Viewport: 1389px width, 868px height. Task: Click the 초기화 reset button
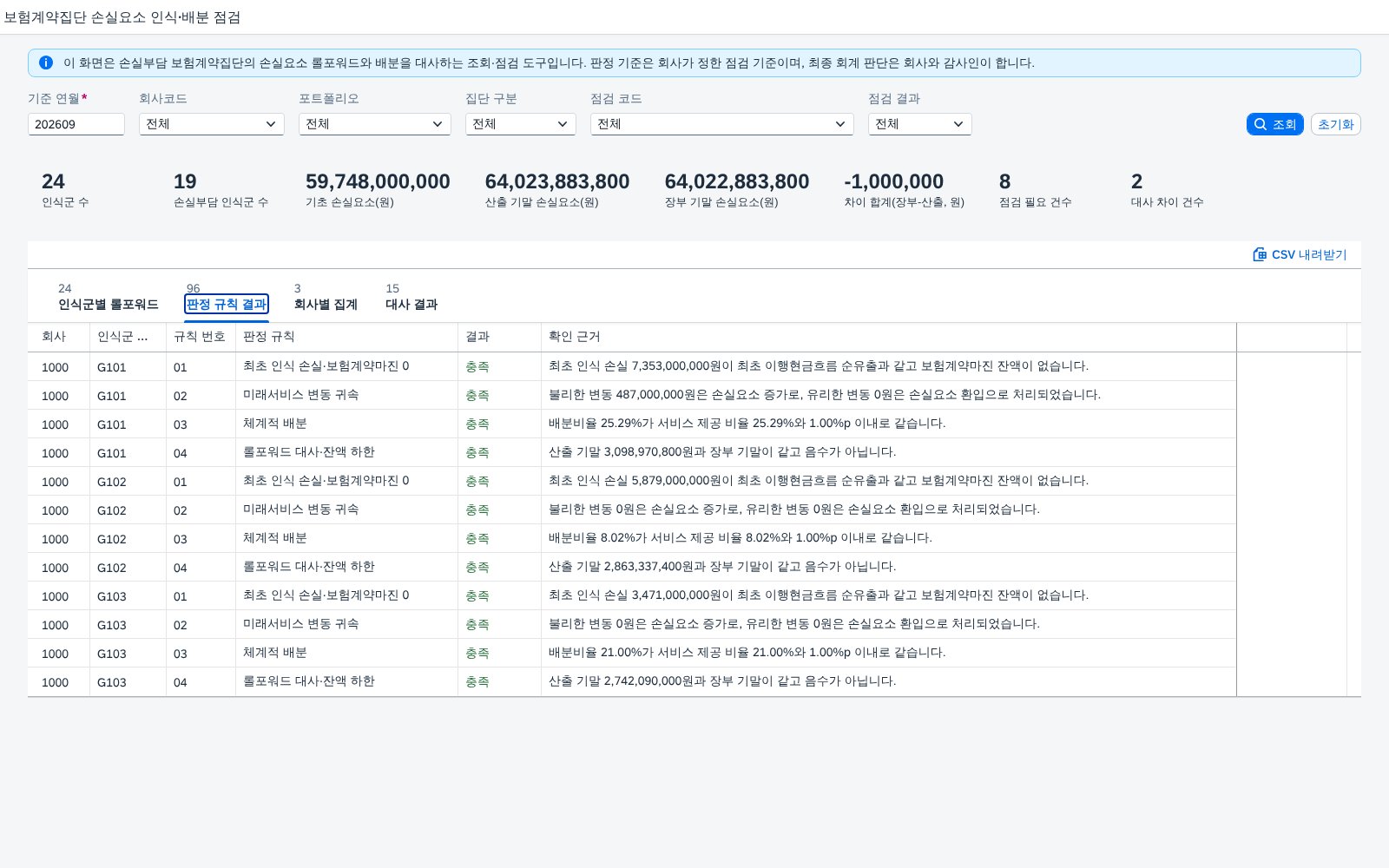(1336, 124)
